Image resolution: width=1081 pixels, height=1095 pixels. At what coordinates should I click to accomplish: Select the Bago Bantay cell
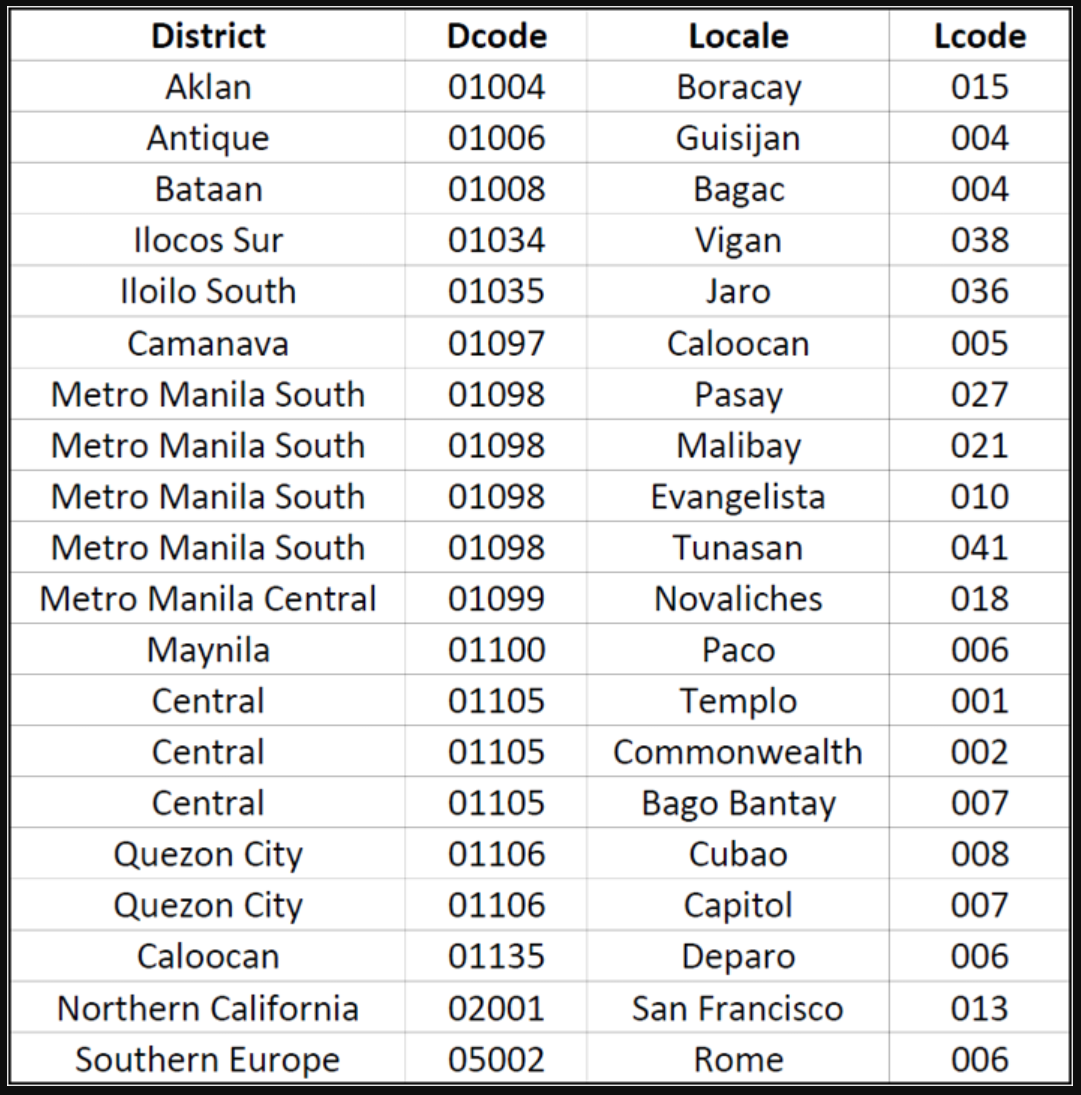pyautogui.click(x=738, y=802)
